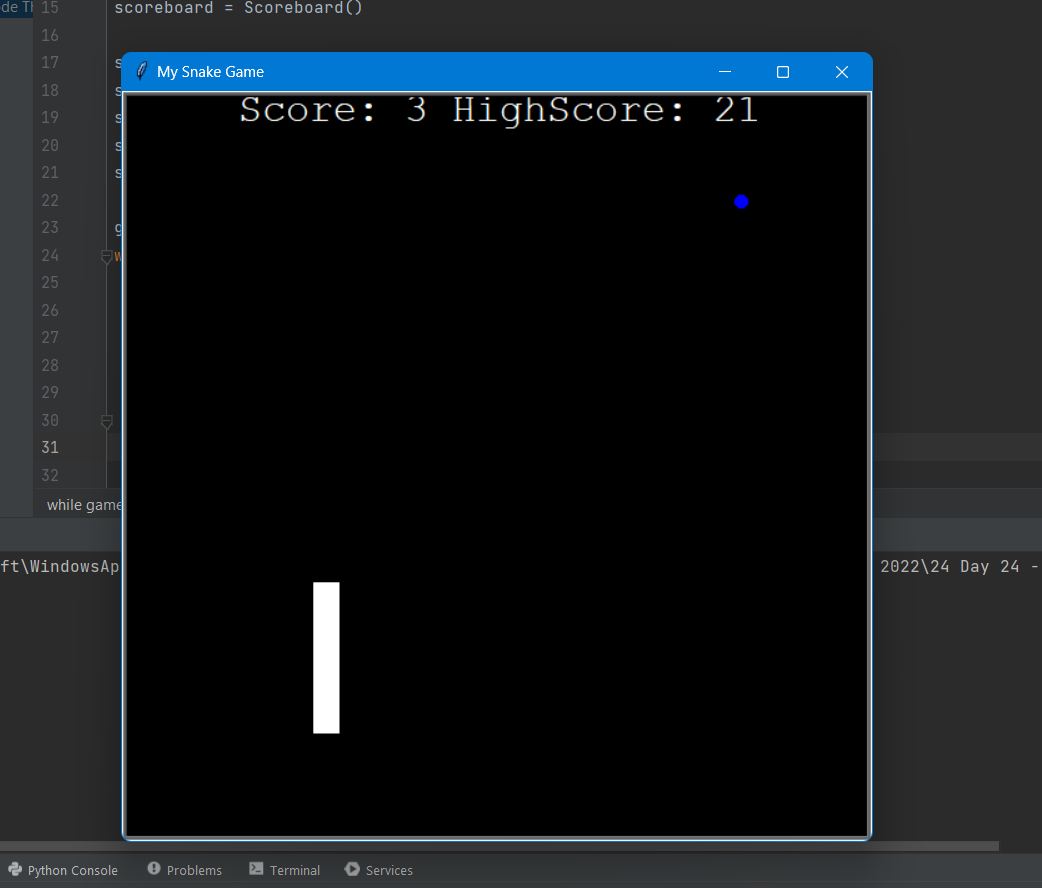Click the Python Console snake icon

[14, 870]
